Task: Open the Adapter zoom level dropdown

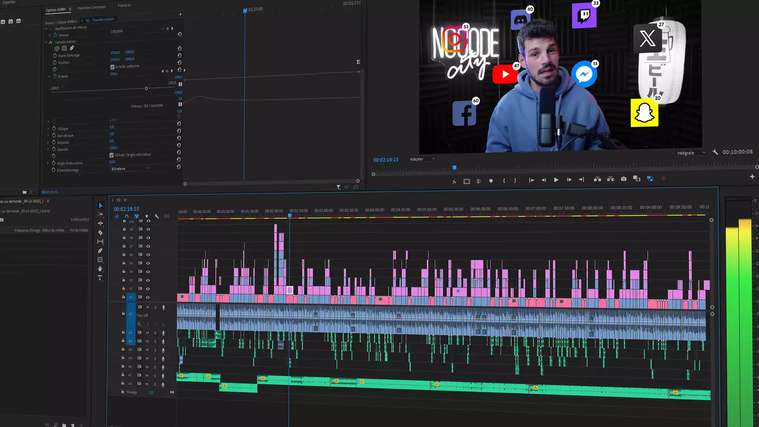Action: pos(422,159)
